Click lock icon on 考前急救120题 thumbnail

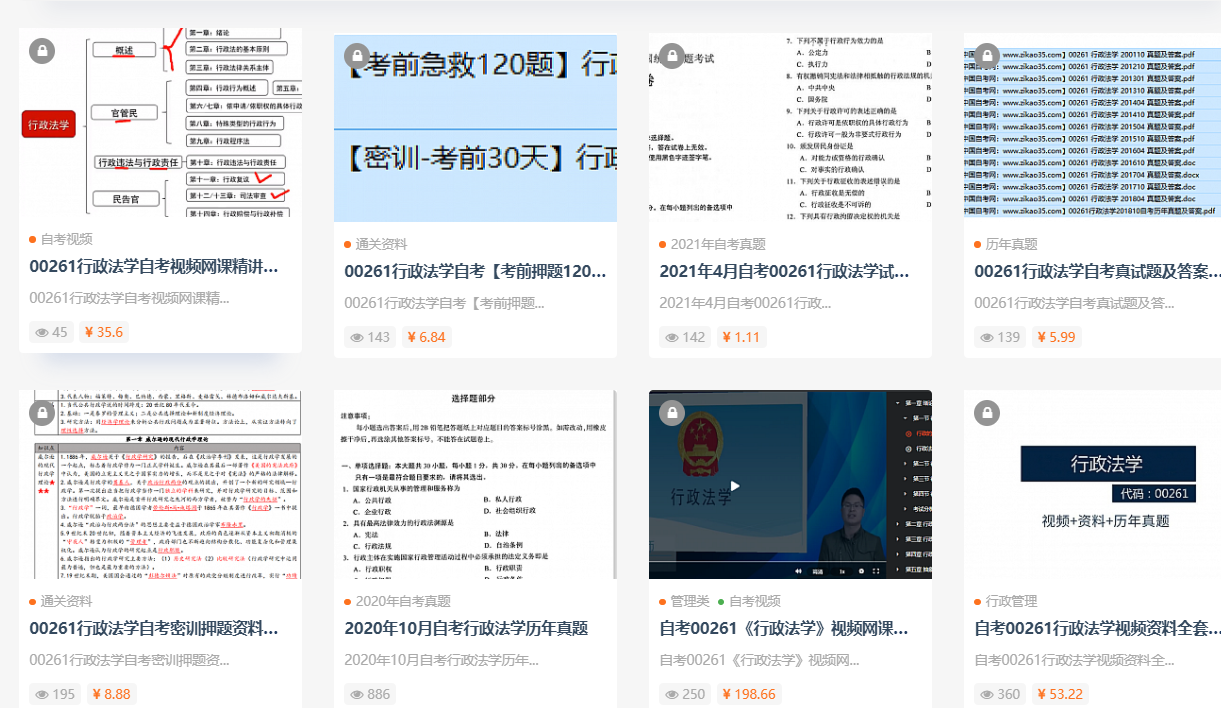coord(357,56)
